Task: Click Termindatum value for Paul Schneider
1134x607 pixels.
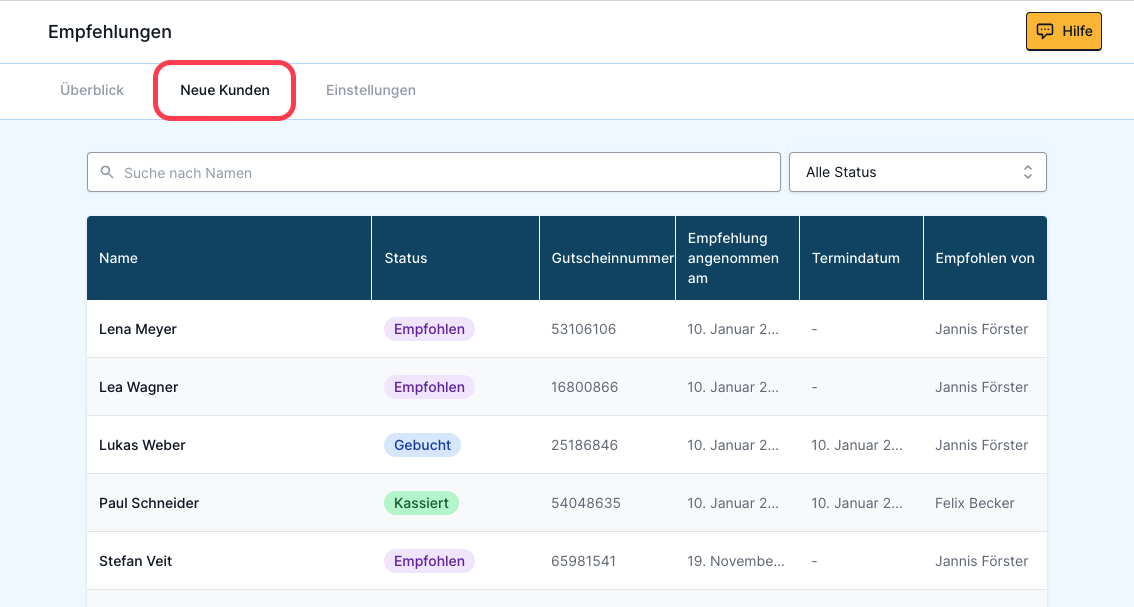Action: tap(857, 503)
